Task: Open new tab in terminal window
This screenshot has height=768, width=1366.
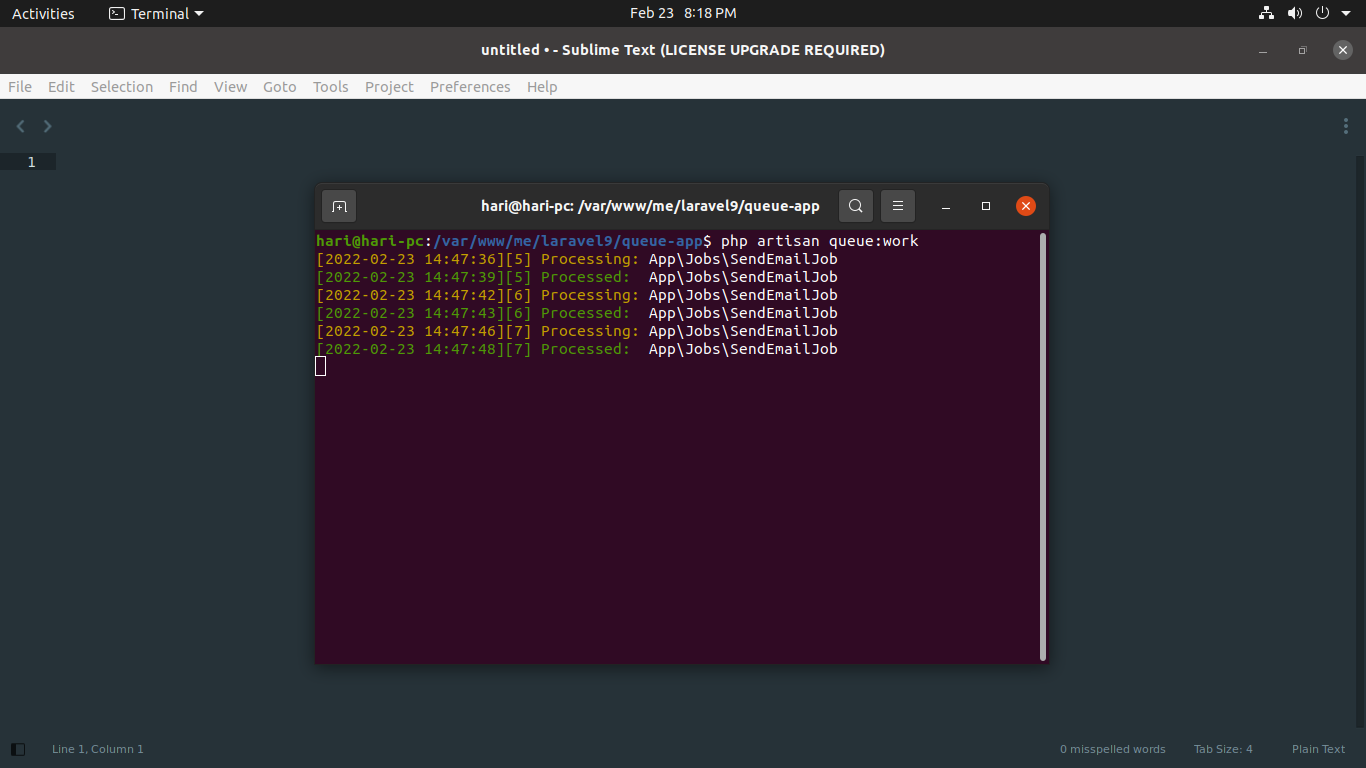Action: [339, 206]
